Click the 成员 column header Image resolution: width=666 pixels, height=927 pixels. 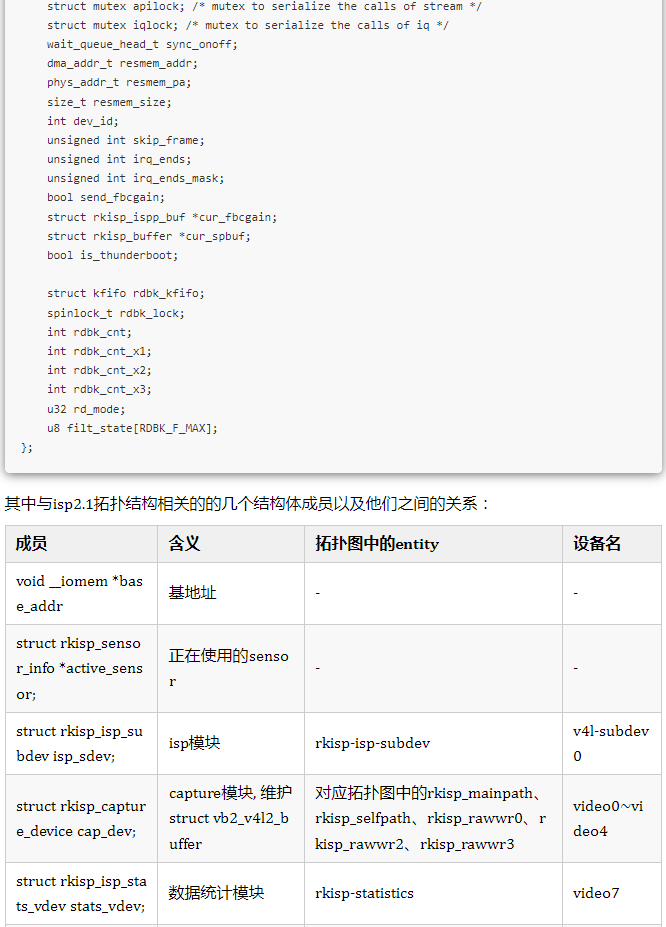32,544
